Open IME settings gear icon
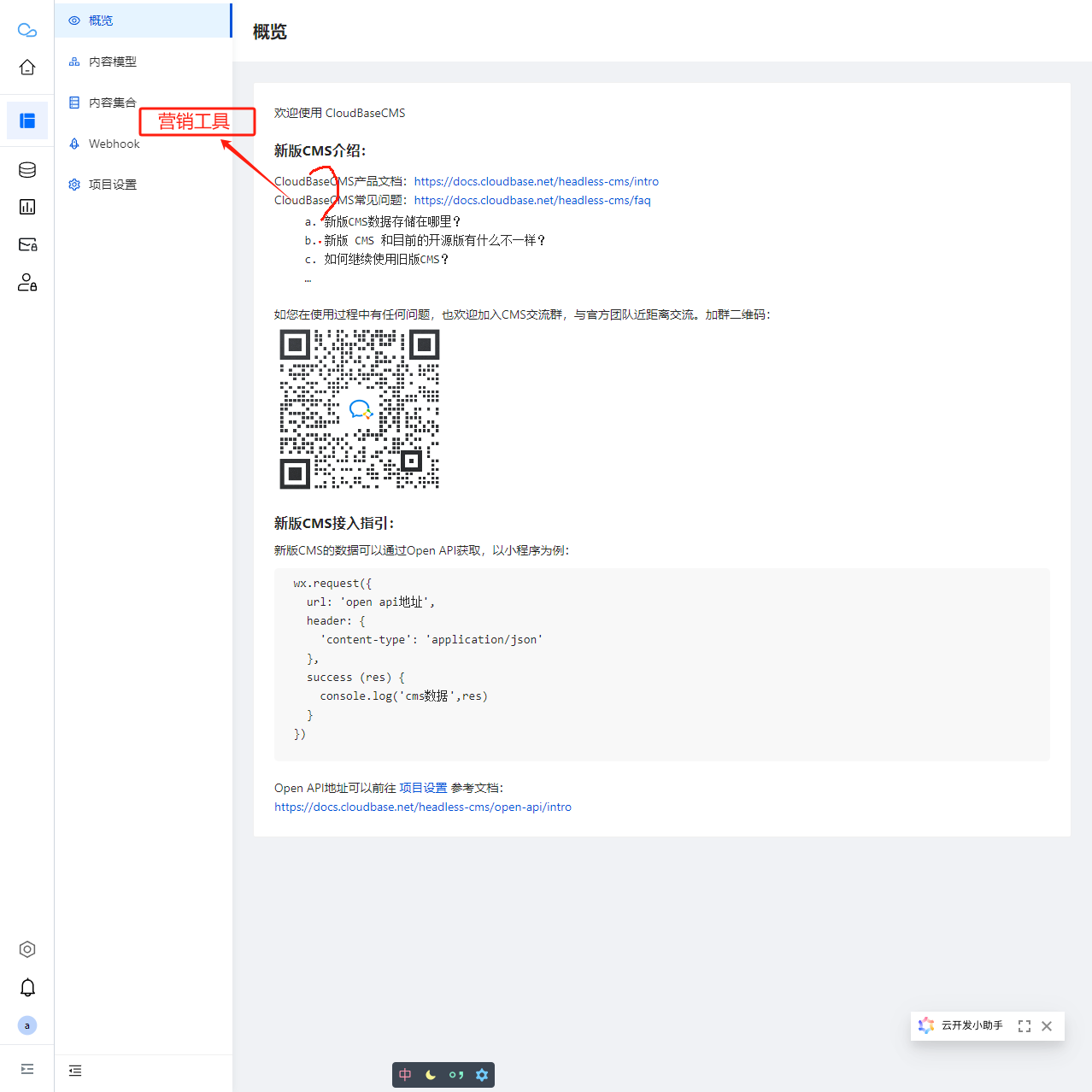 482,1075
